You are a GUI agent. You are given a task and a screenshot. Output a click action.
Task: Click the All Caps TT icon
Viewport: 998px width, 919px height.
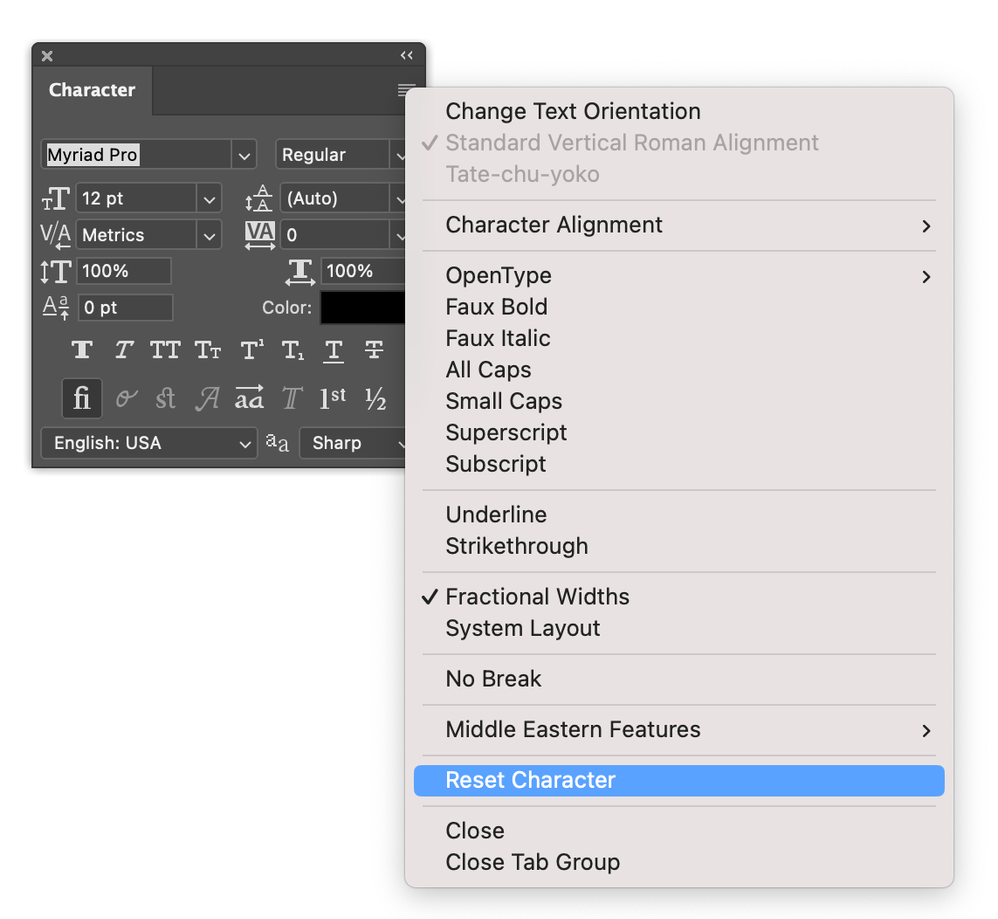[165, 350]
